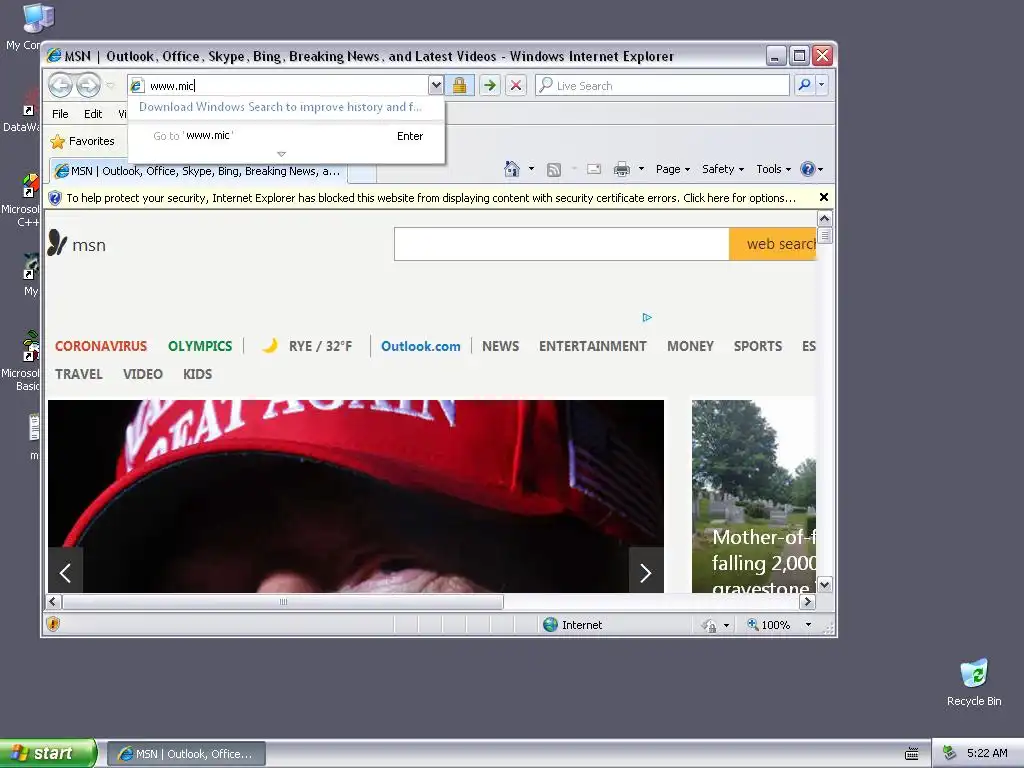Screen dimensions: 1024x768
Task: Click the vertical scrollbar down arrow
Action: tap(825, 584)
